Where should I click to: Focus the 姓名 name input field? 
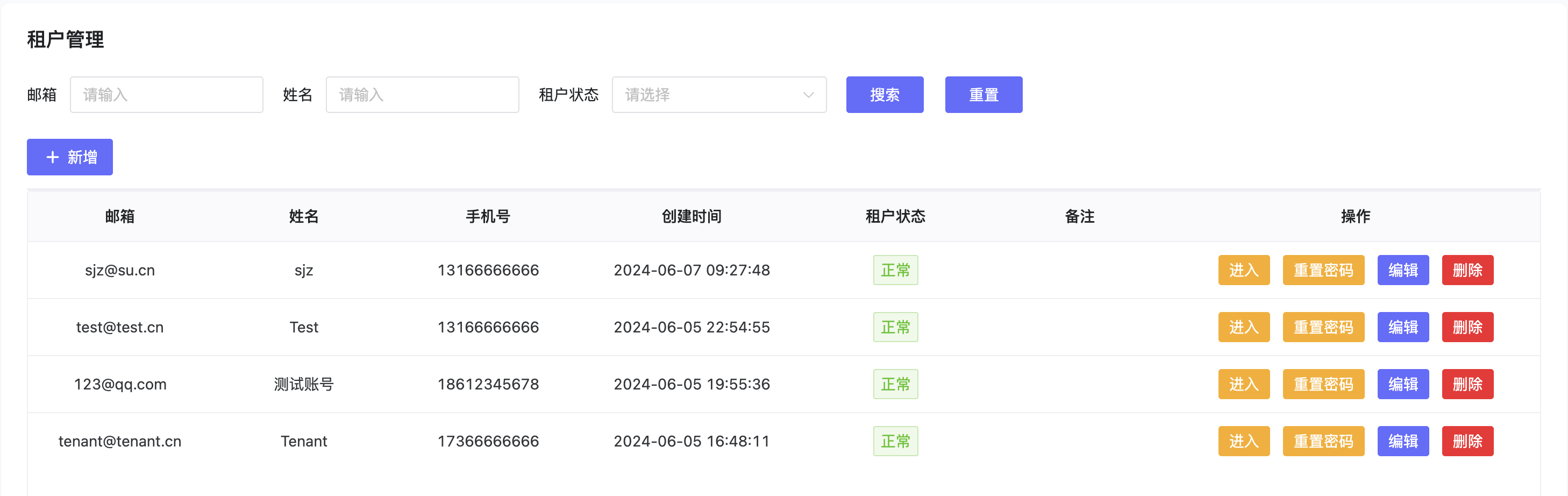coord(422,95)
